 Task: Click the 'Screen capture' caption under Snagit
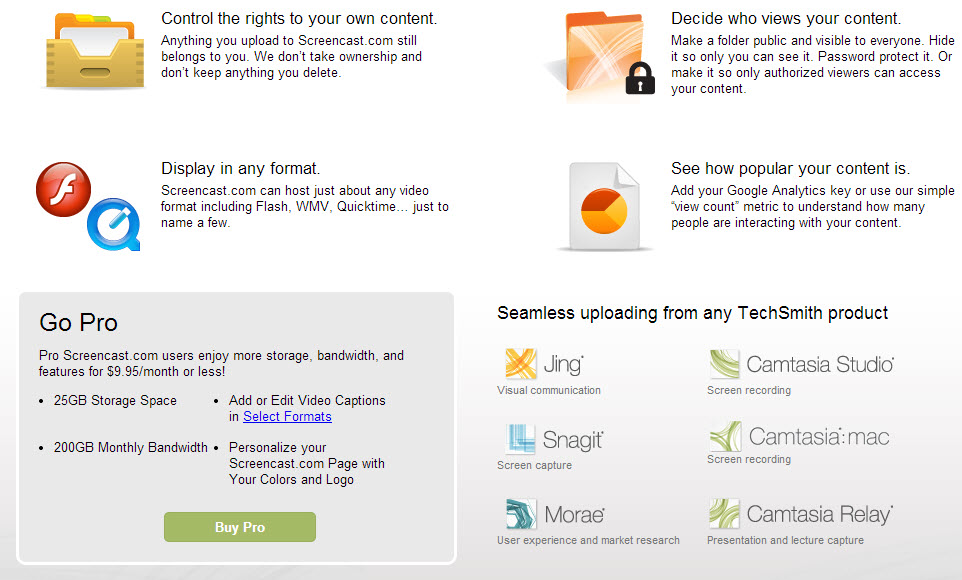tap(534, 465)
